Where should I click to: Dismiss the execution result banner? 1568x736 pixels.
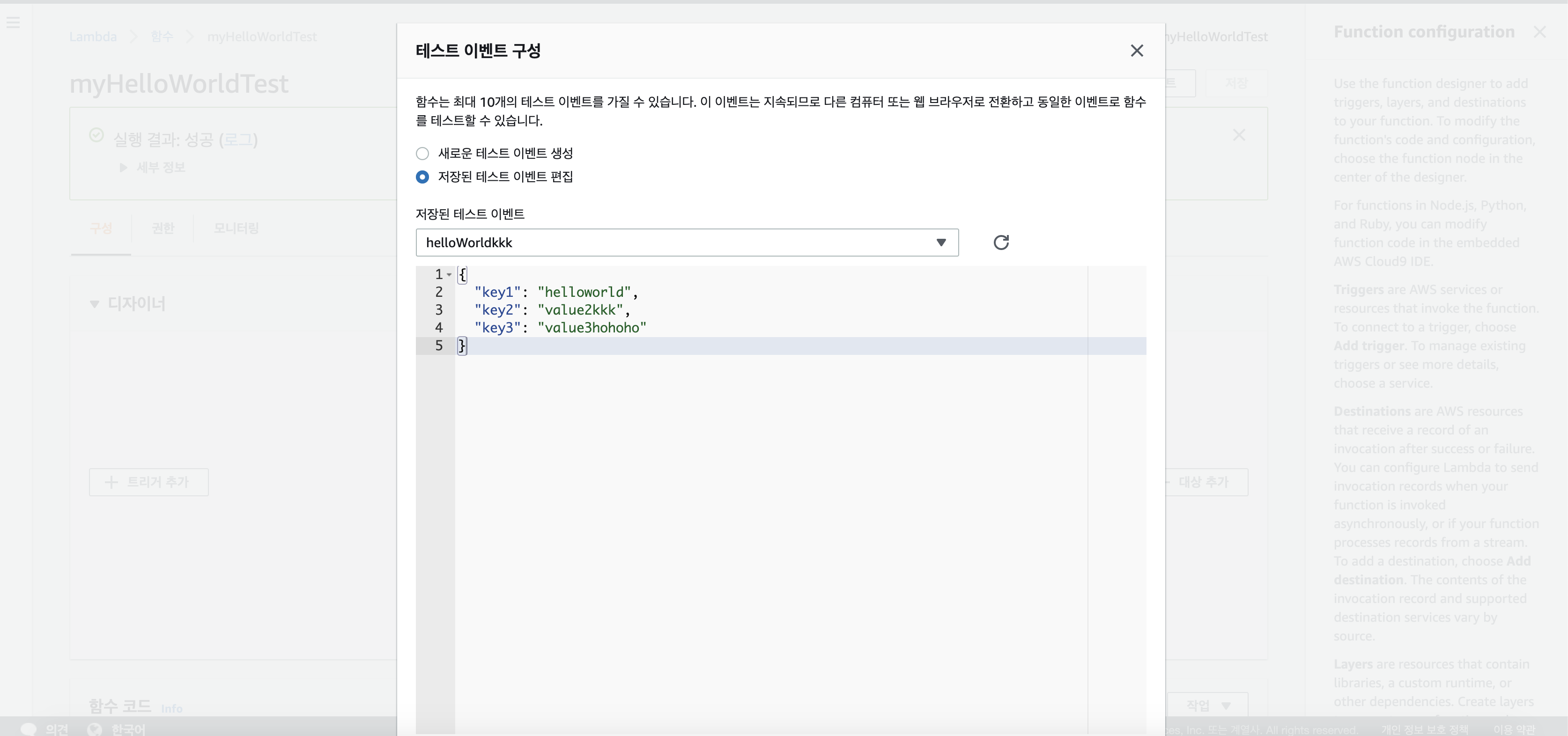click(1239, 135)
